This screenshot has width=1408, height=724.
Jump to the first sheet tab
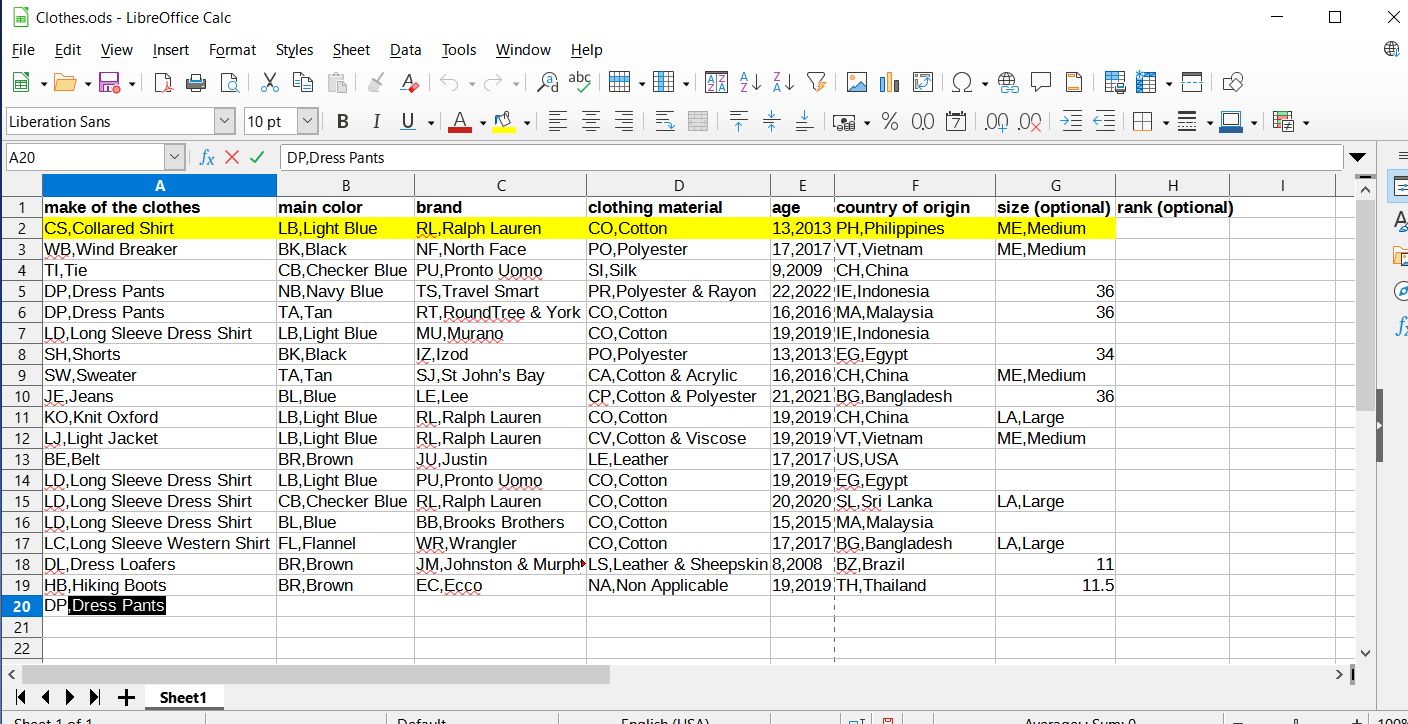pyautogui.click(x=19, y=697)
